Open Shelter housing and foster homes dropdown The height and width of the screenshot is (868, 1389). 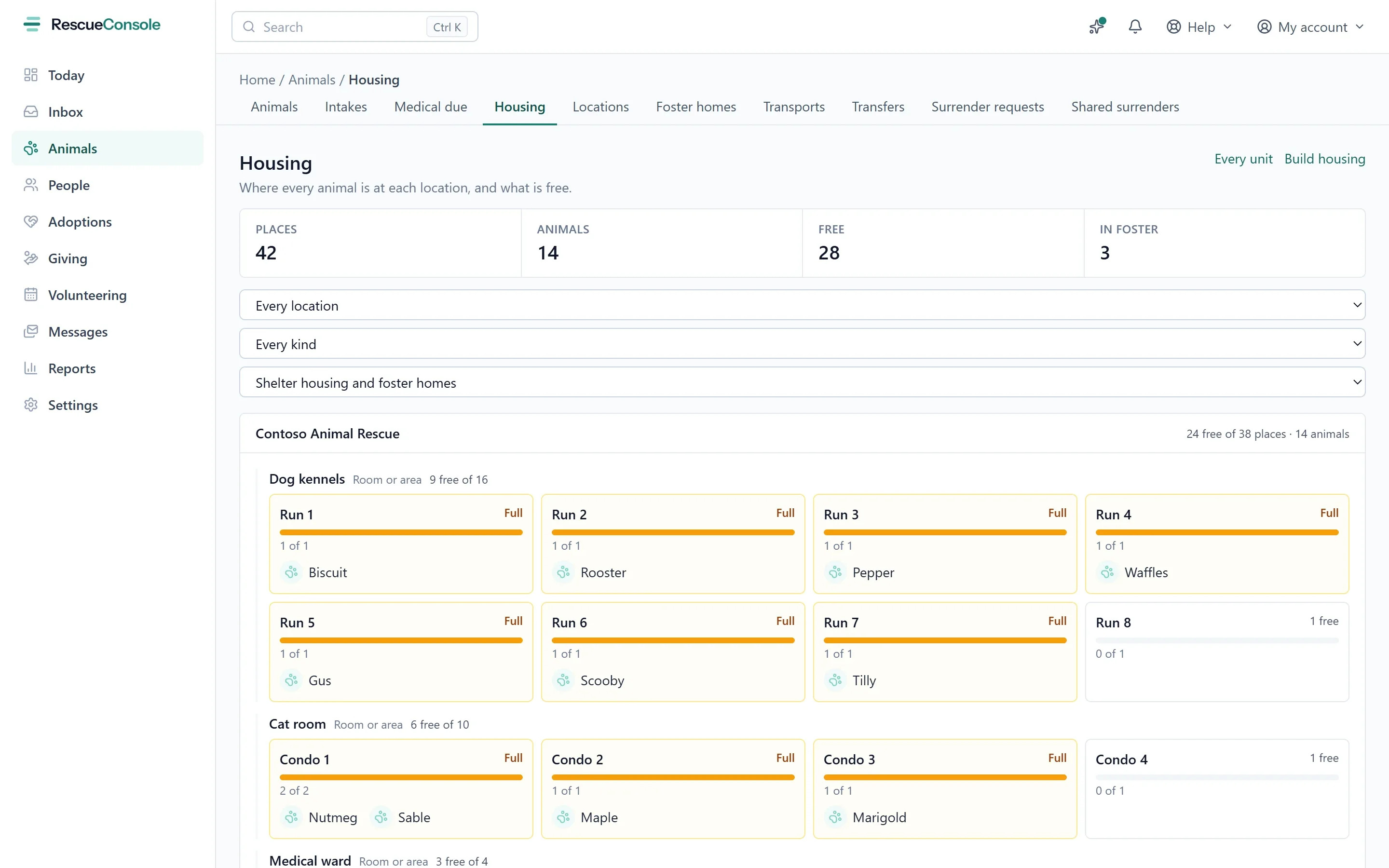[x=802, y=382]
